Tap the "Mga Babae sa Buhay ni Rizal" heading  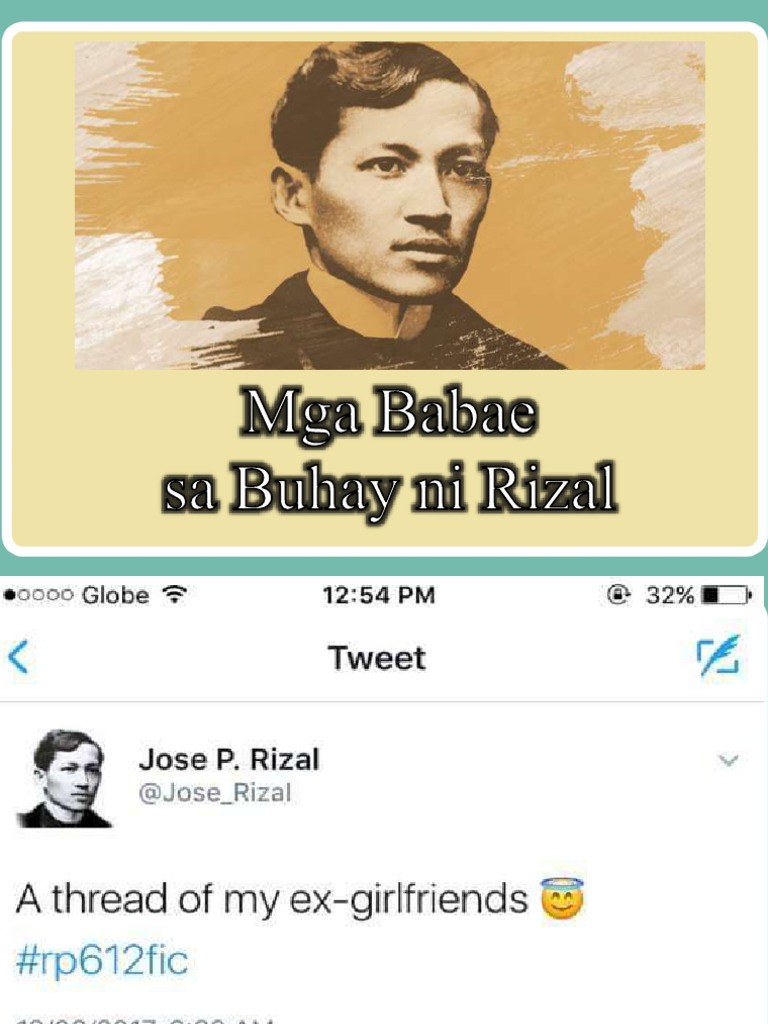[x=389, y=451]
